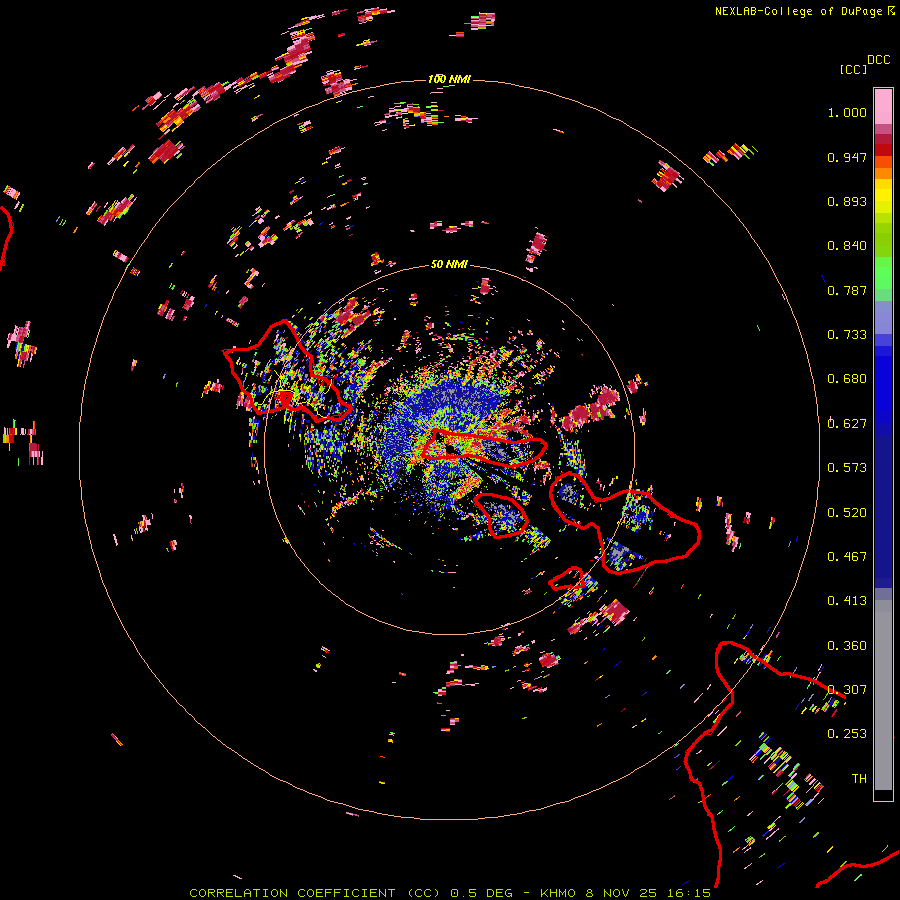Screen dimensions: 900x900
Task: Click the 100 NMI range ring label
Action: click(449, 79)
